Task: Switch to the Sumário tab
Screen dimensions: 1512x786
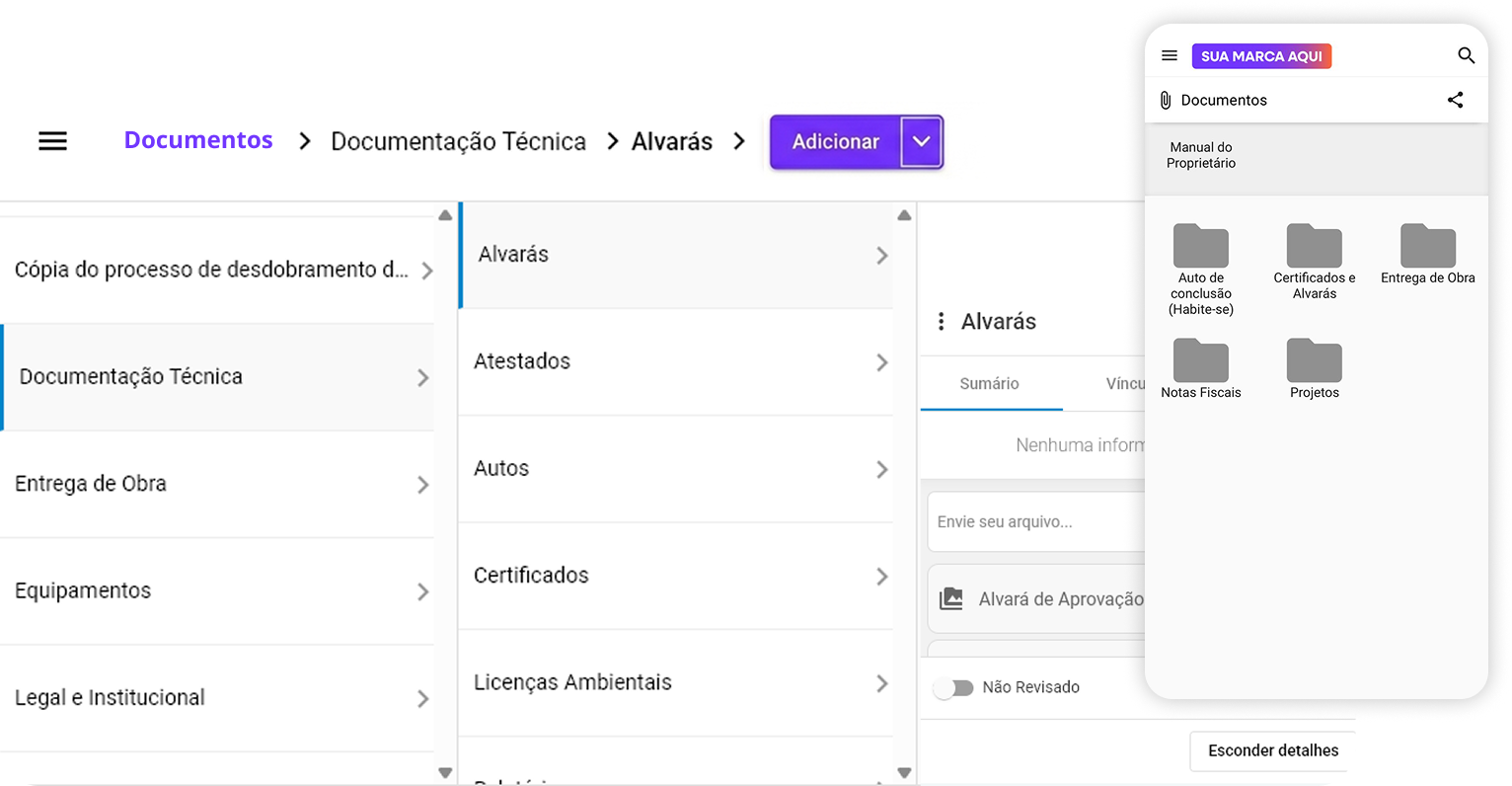Action: pos(991,383)
